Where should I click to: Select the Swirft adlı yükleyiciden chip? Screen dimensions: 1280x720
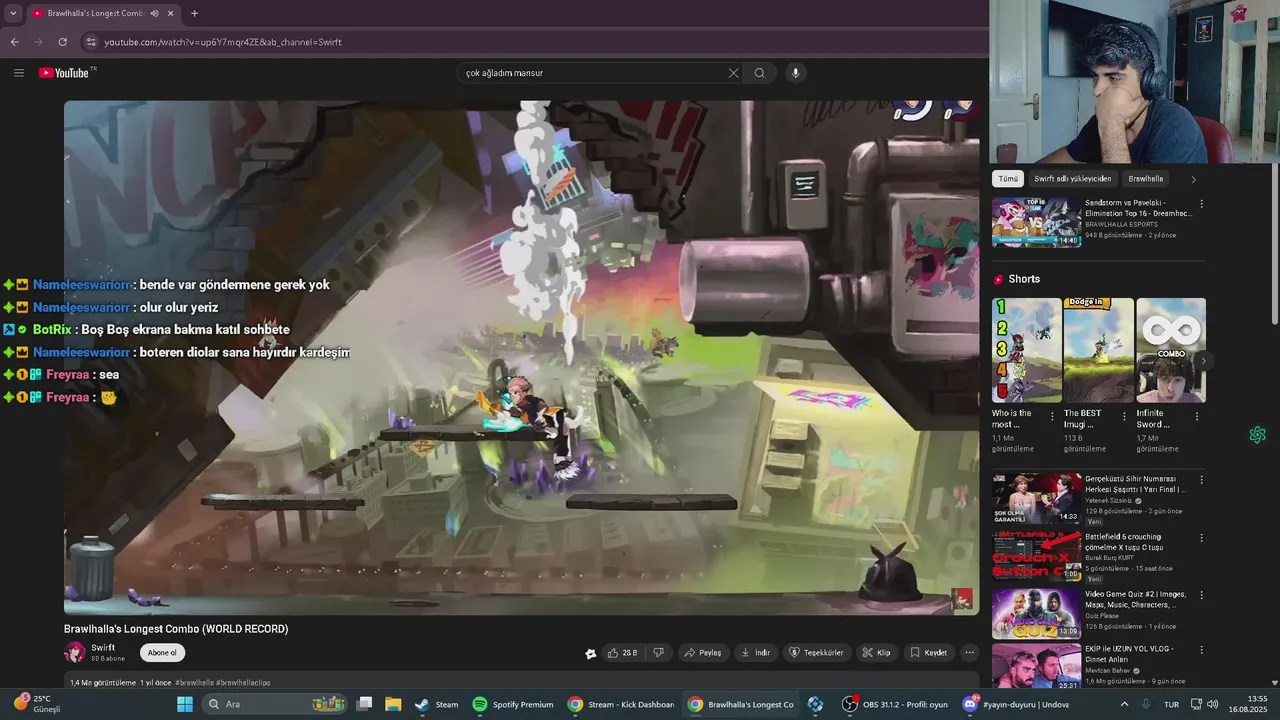pyautogui.click(x=1072, y=179)
